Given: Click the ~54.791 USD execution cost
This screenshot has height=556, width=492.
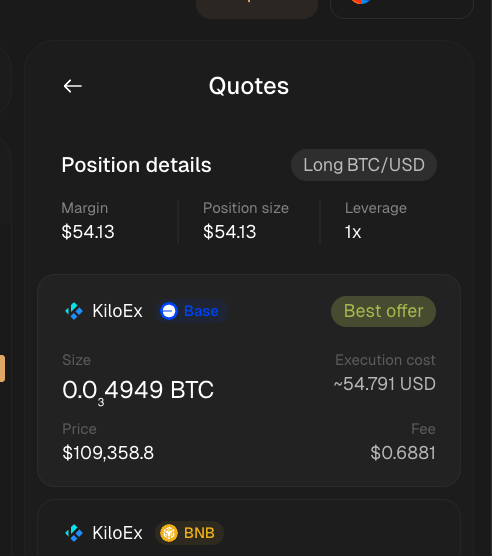Looking at the screenshot, I should coord(385,384).
